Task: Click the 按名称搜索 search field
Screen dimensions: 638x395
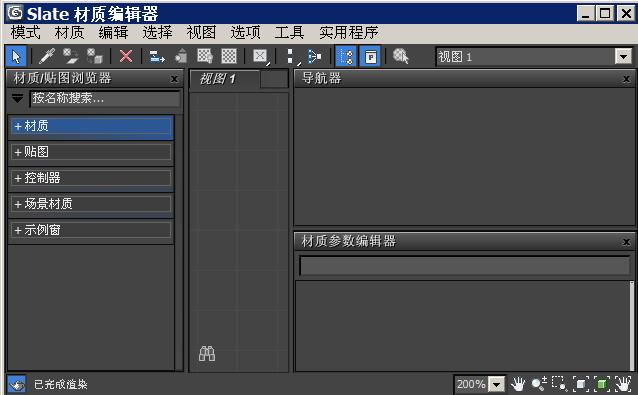Action: pyautogui.click(x=105, y=98)
